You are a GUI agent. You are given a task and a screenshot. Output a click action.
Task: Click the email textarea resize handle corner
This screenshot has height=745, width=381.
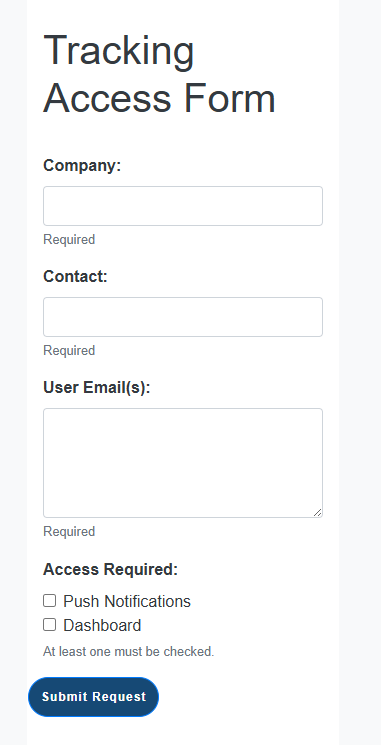(x=318, y=513)
